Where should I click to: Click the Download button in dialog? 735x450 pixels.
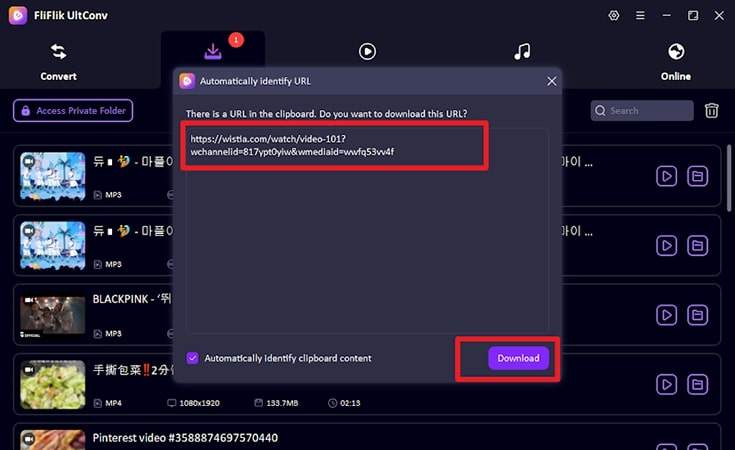(518, 358)
